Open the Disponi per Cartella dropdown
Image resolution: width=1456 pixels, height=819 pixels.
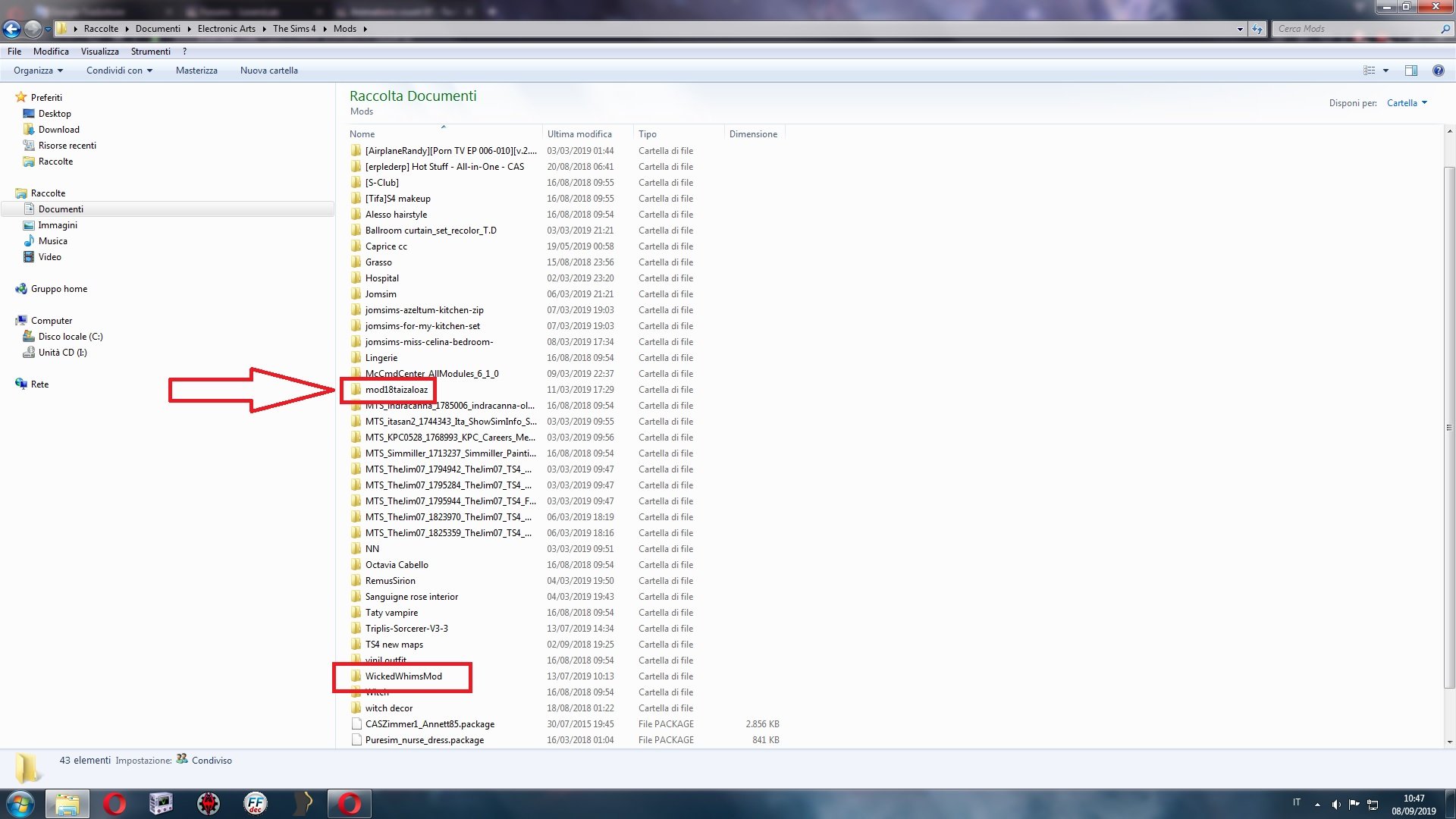pyautogui.click(x=1407, y=103)
